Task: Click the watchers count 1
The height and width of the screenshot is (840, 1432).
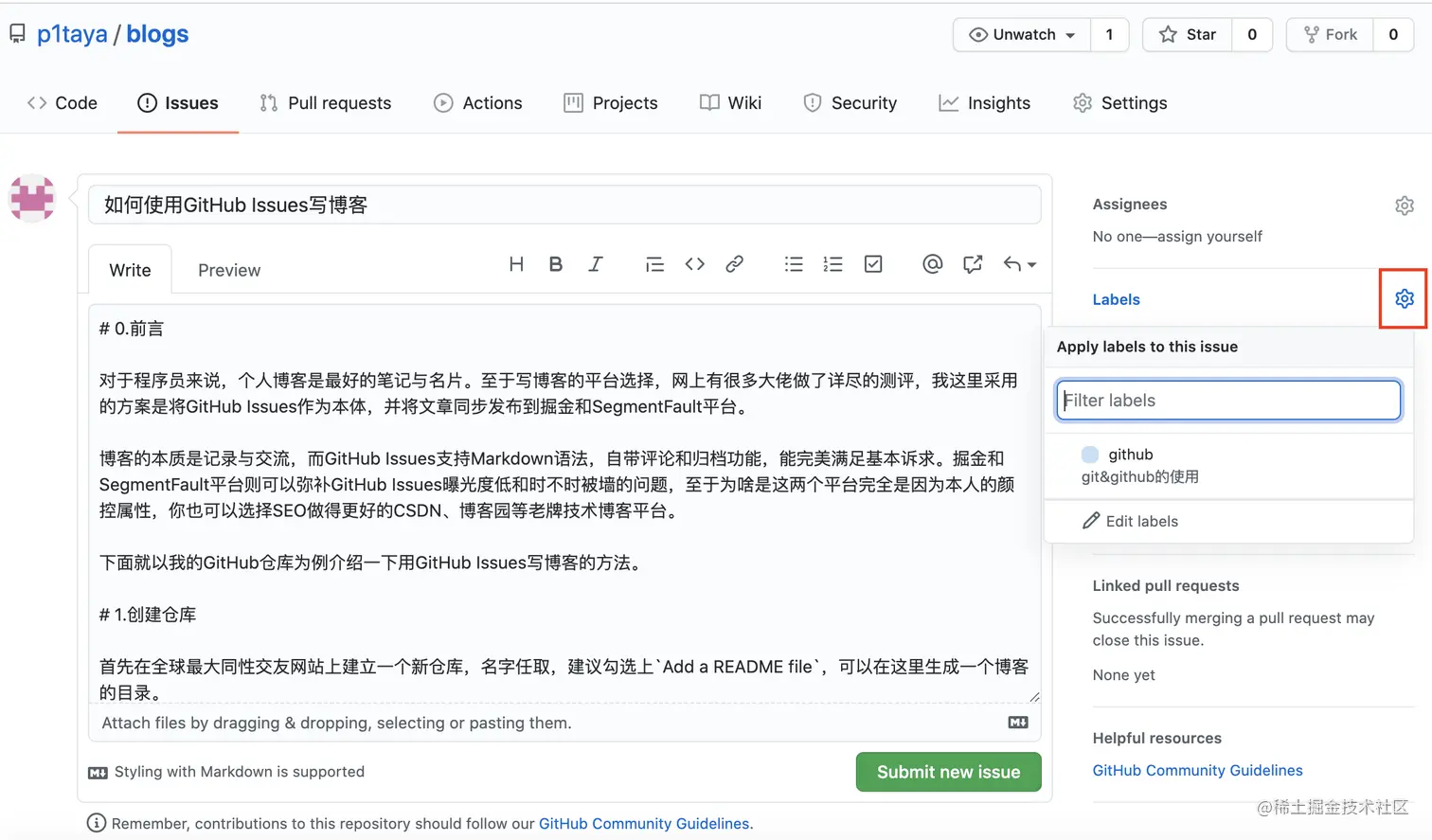Action: [x=1109, y=34]
